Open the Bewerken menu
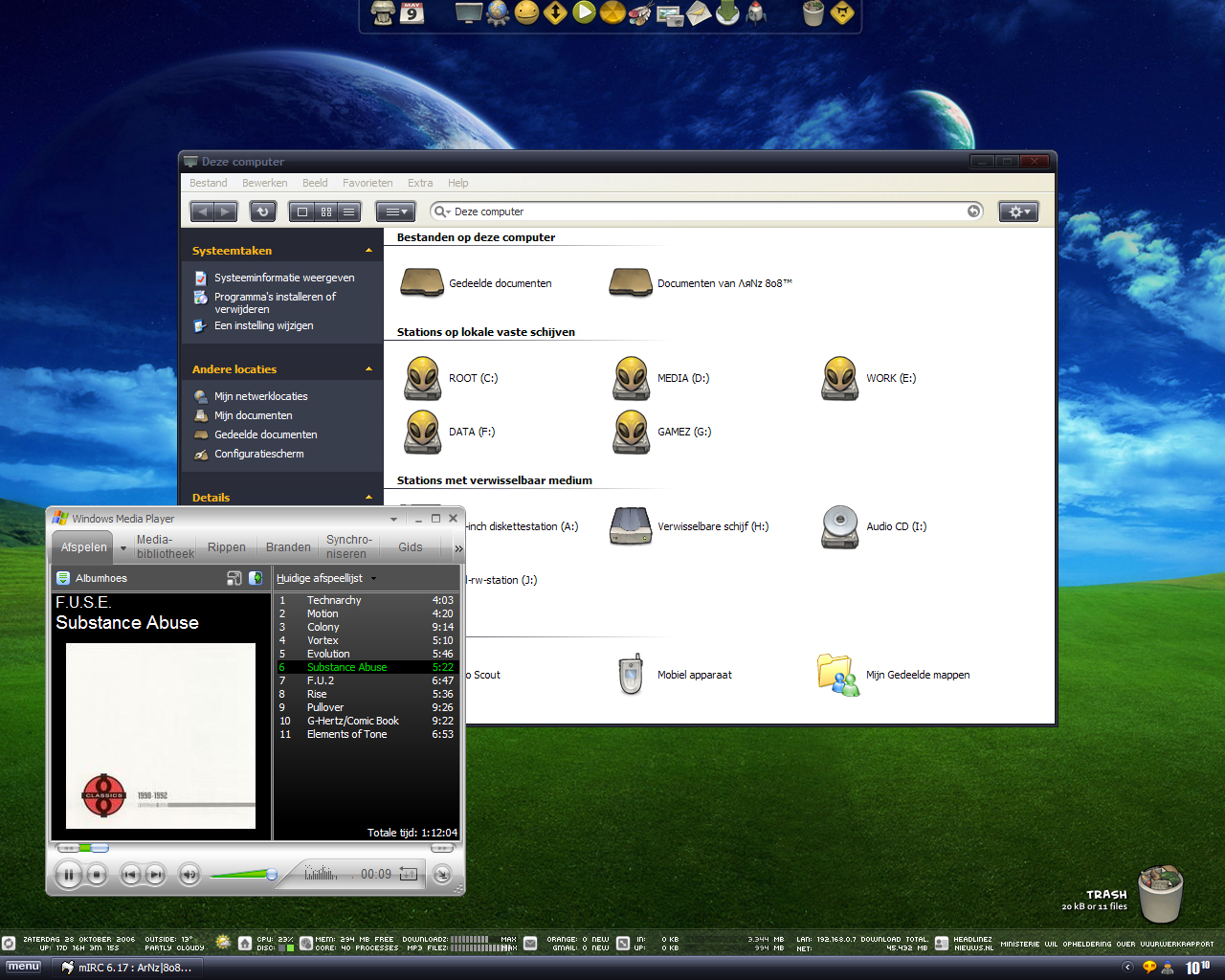The width and height of the screenshot is (1225, 980). pos(265,183)
